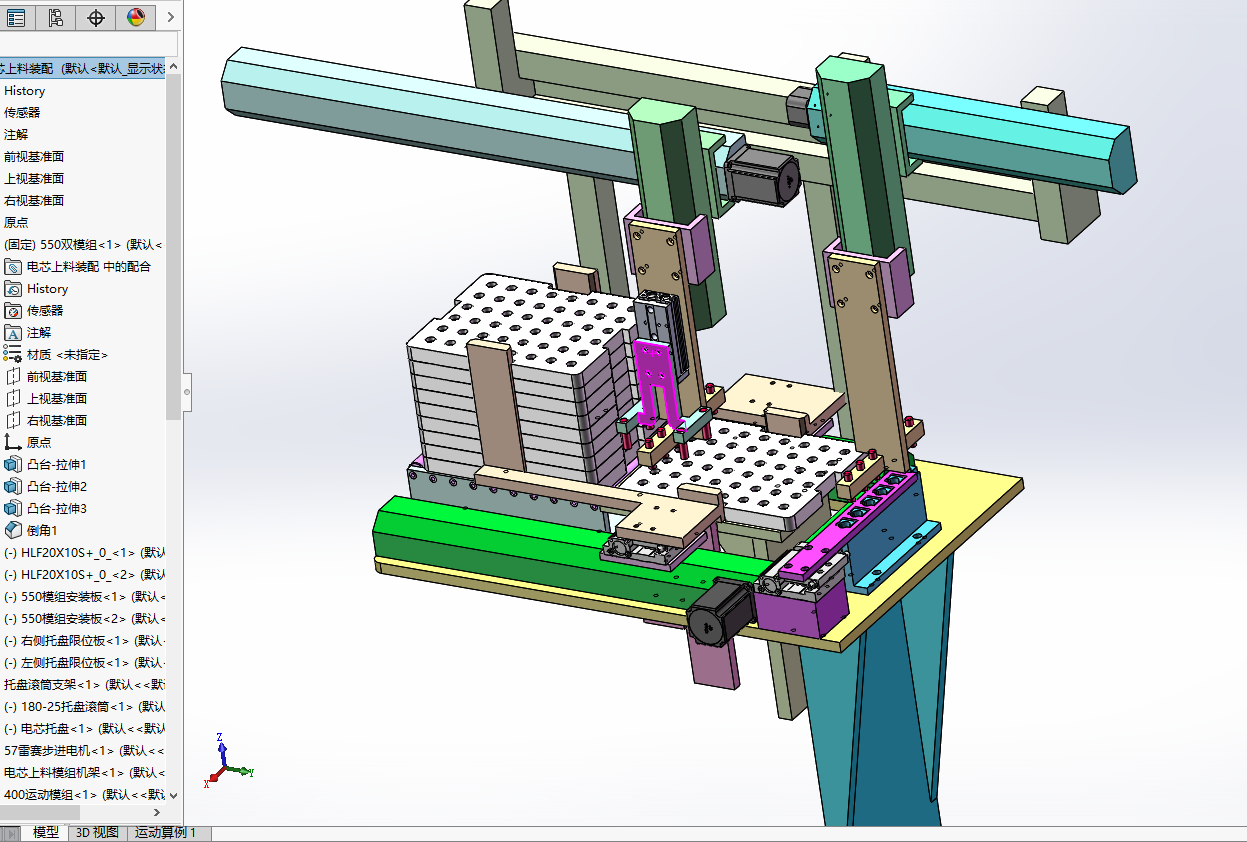This screenshot has height=842, width=1247.
Task: Select the 左侧托盘限位板<1> component
Action: pos(83,662)
